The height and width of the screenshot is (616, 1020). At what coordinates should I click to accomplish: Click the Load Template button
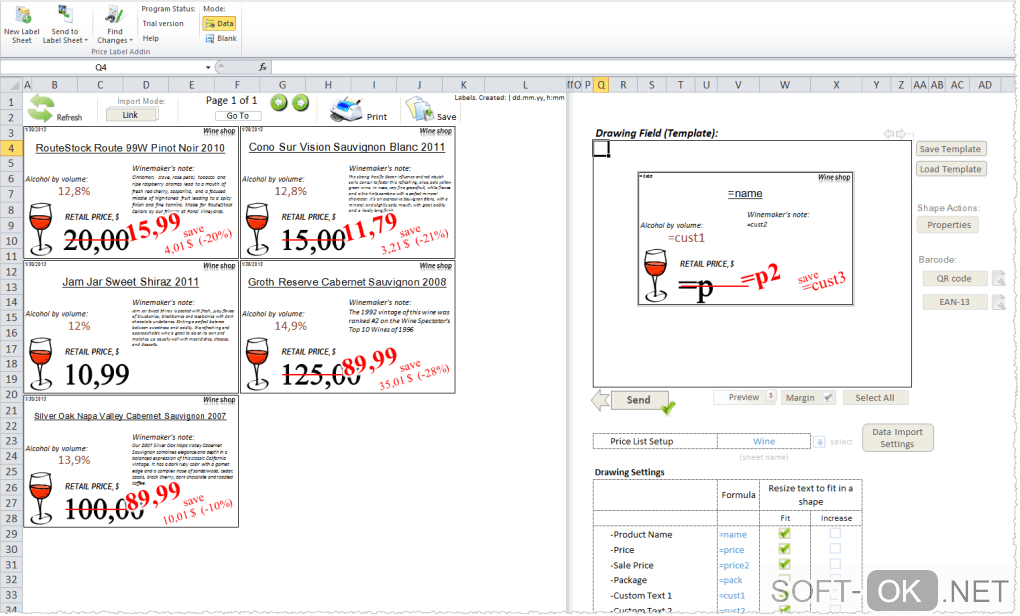click(950, 169)
